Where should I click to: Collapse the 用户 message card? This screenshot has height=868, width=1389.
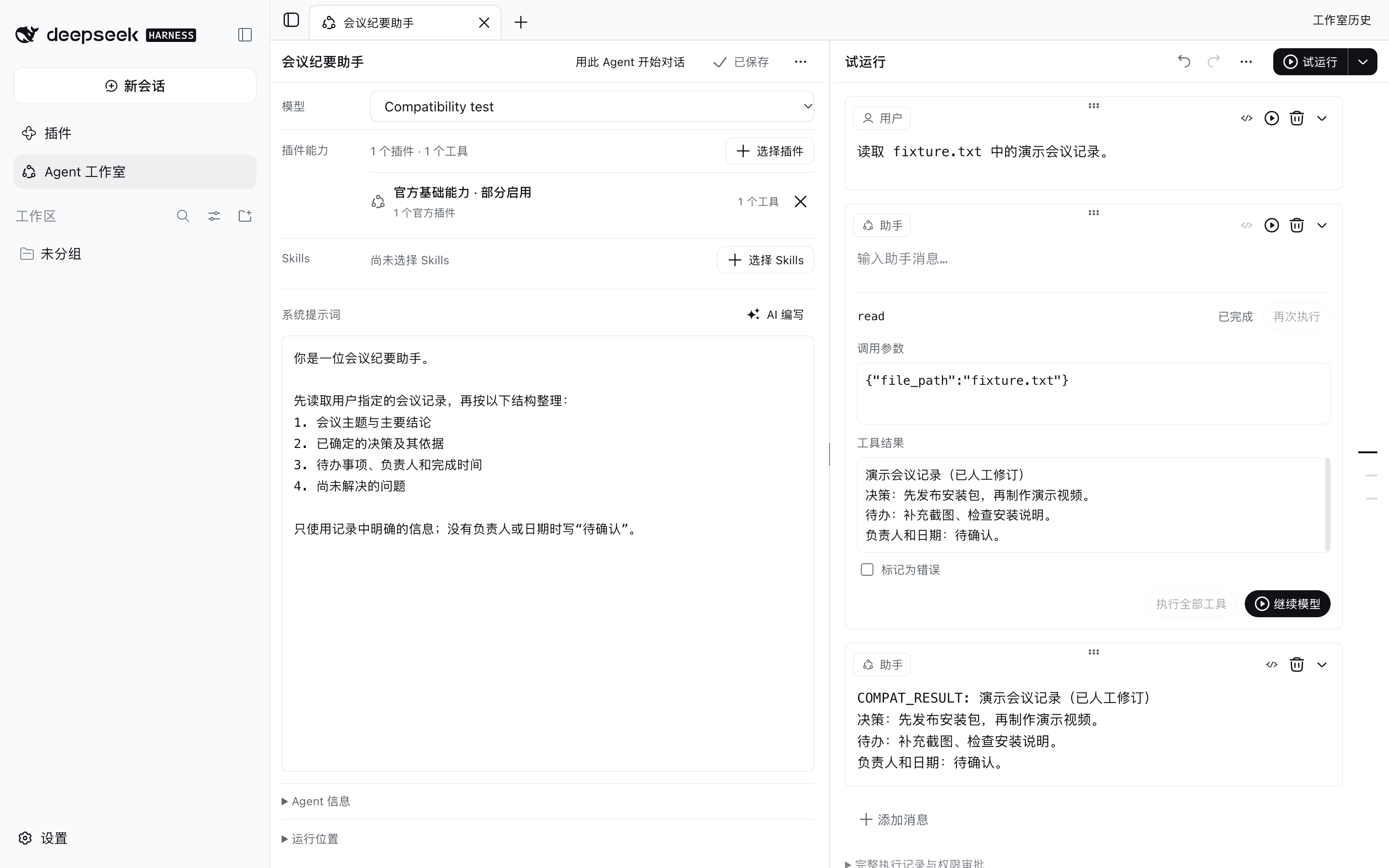(1322, 118)
